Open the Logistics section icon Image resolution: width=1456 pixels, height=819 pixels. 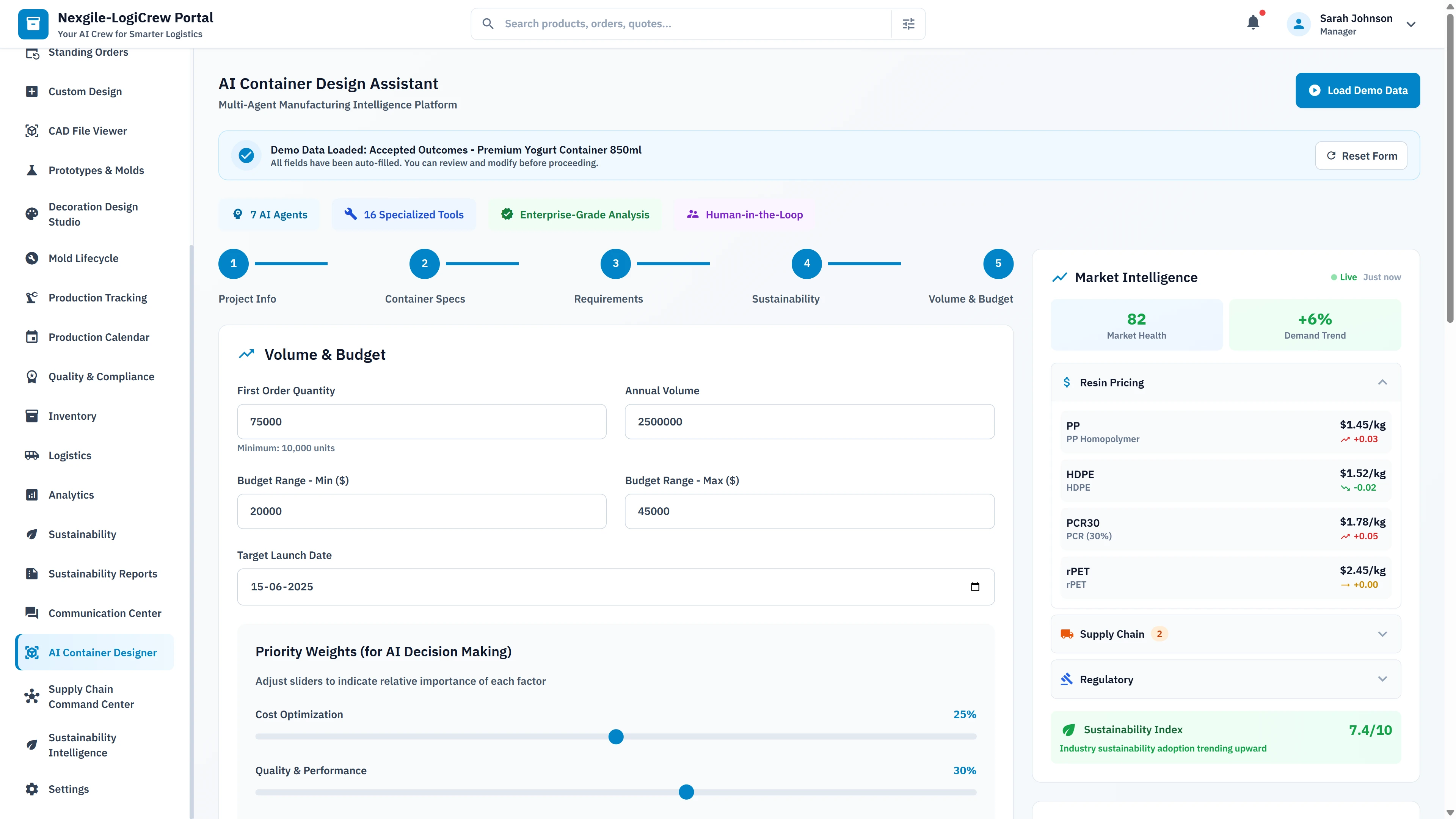tap(32, 455)
